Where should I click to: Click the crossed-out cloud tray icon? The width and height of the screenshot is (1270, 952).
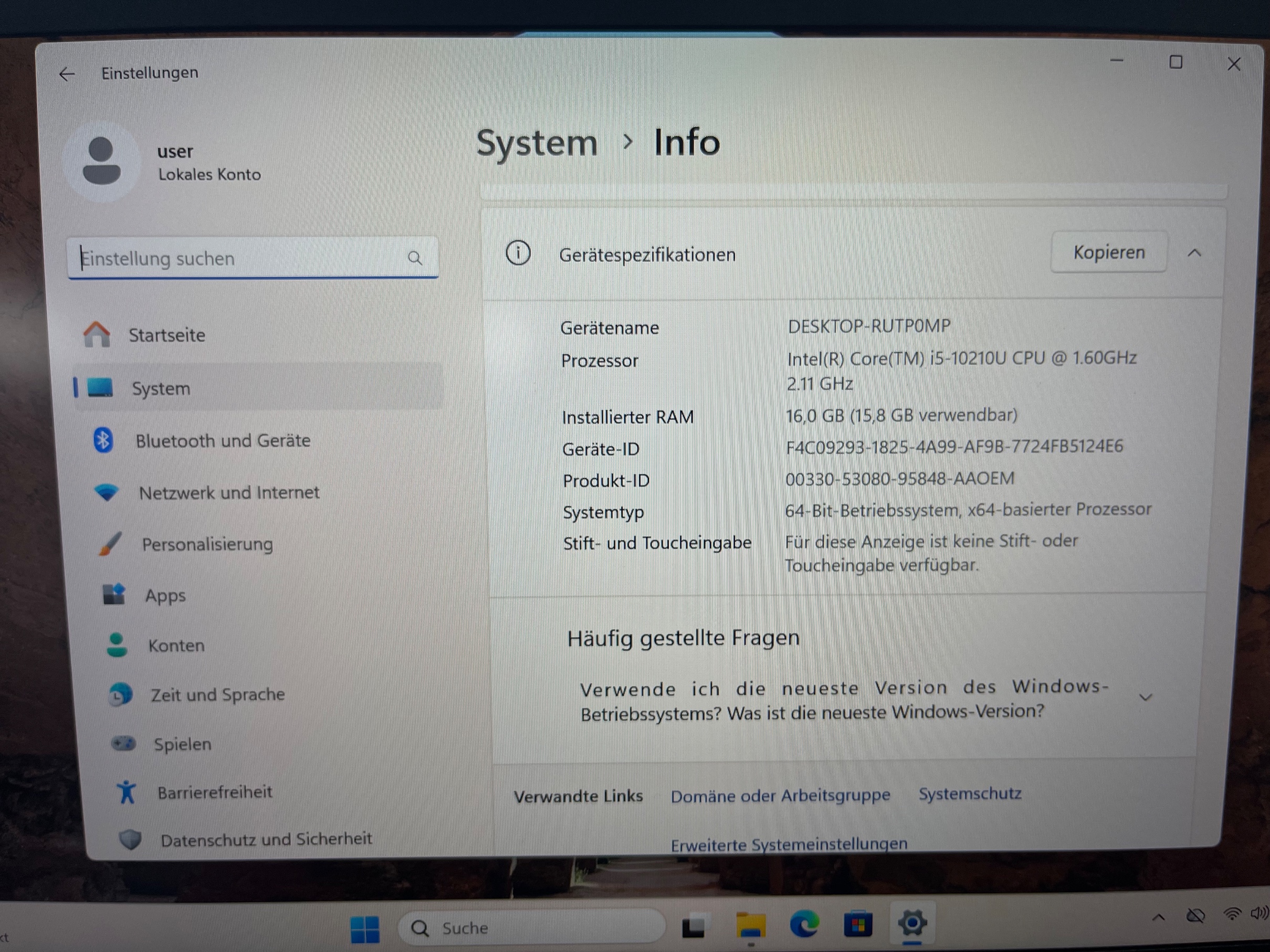point(1196,915)
